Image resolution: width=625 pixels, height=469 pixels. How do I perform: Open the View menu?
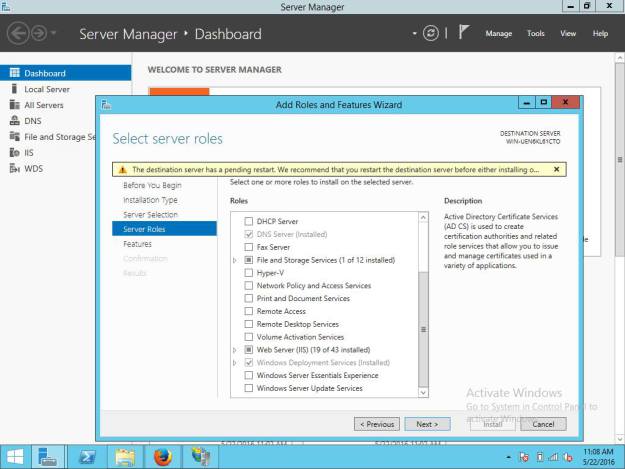pyautogui.click(x=568, y=33)
